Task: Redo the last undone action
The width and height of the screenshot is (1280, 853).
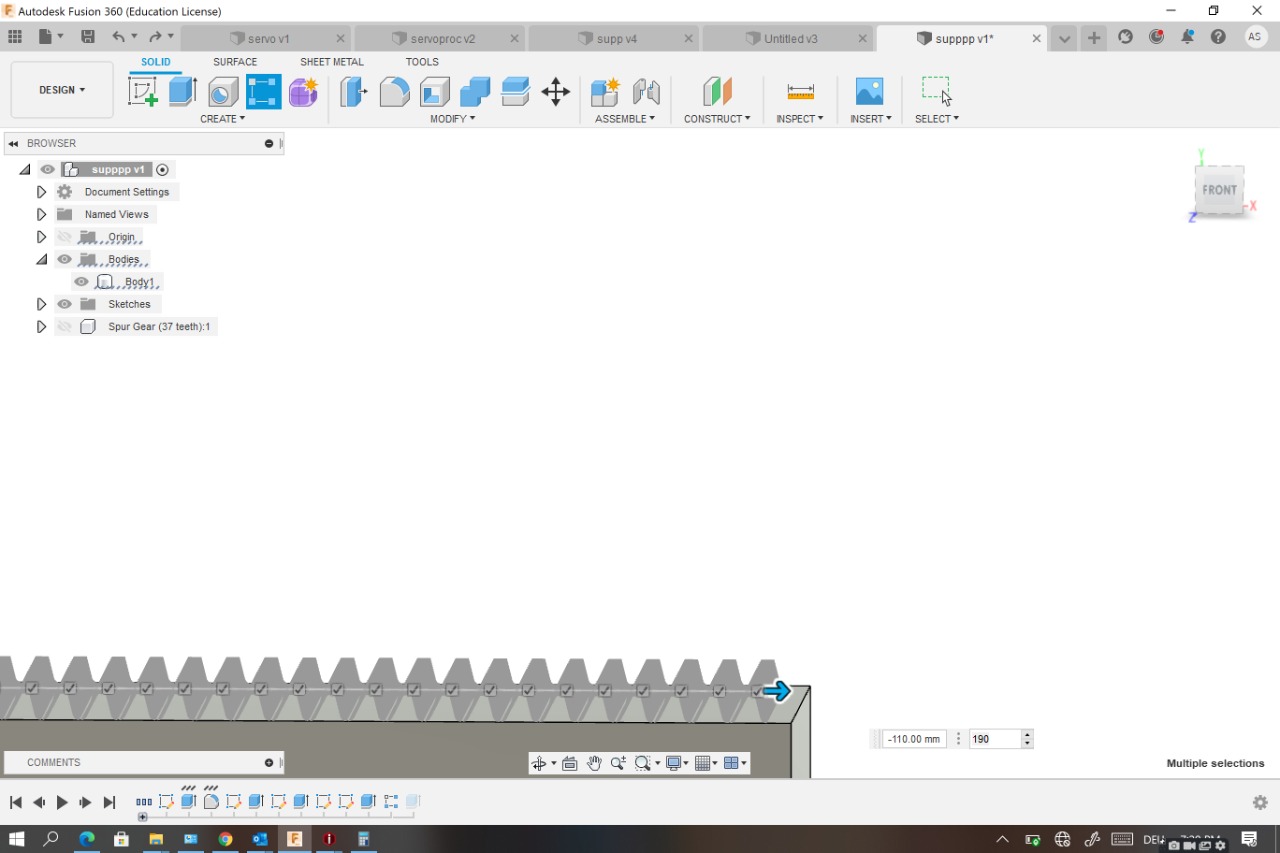Action: [155, 37]
